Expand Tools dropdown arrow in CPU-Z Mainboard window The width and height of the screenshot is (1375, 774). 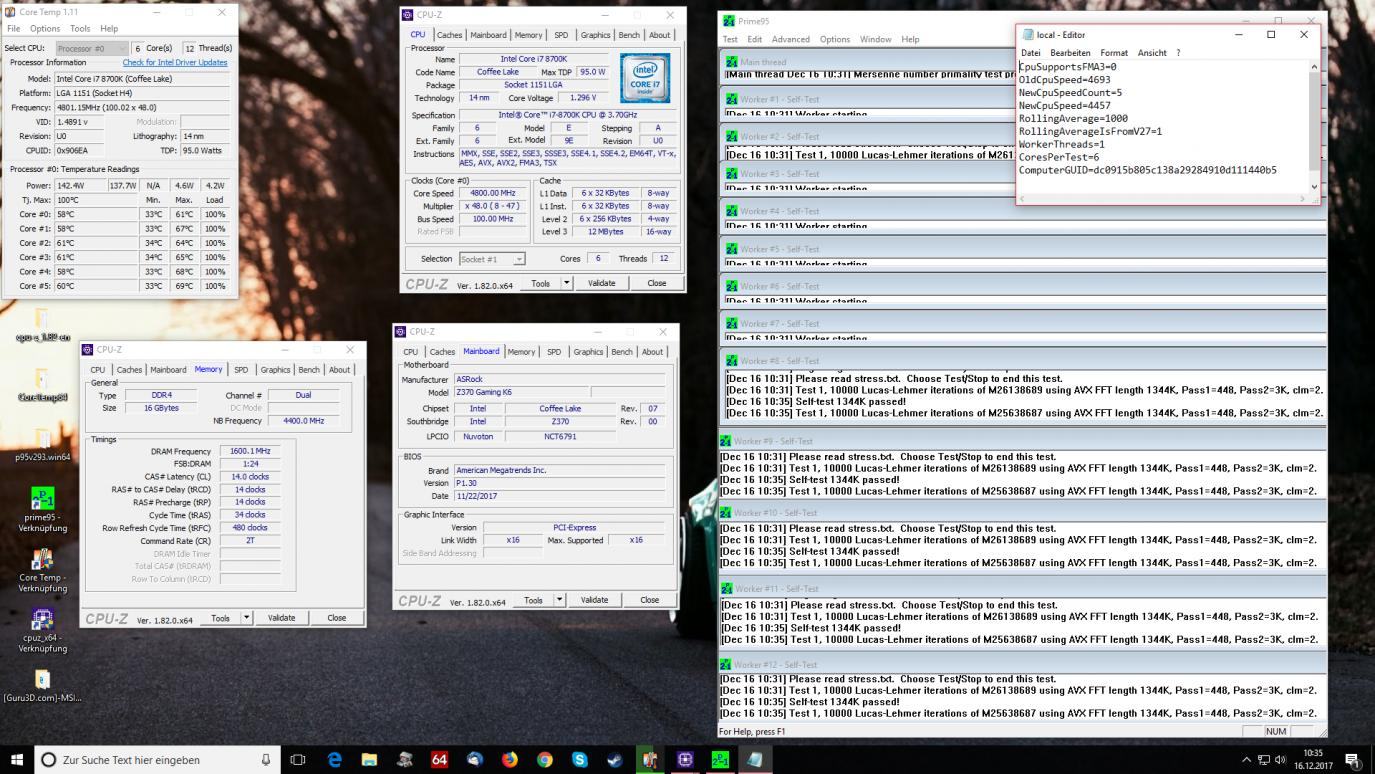click(x=560, y=600)
